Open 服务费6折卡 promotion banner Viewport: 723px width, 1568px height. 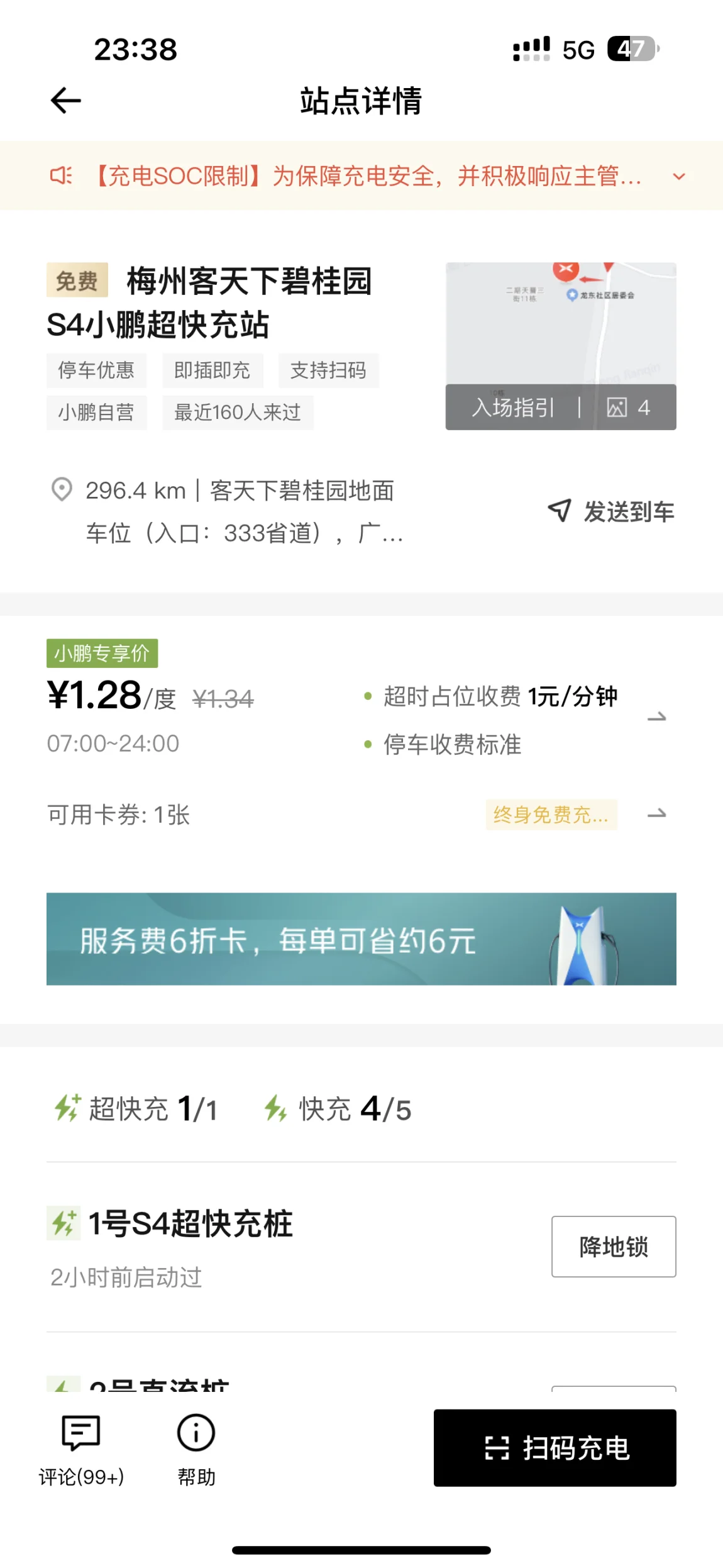(x=361, y=938)
